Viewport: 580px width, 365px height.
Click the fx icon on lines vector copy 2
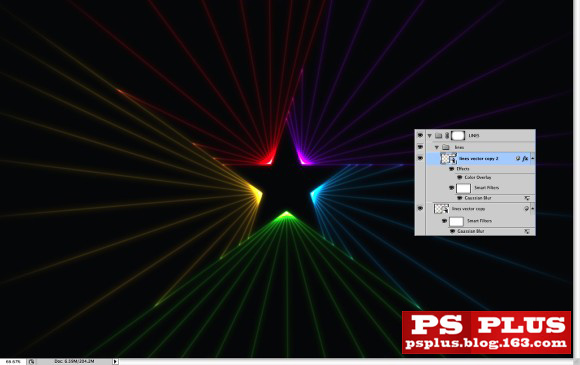[x=525, y=158]
